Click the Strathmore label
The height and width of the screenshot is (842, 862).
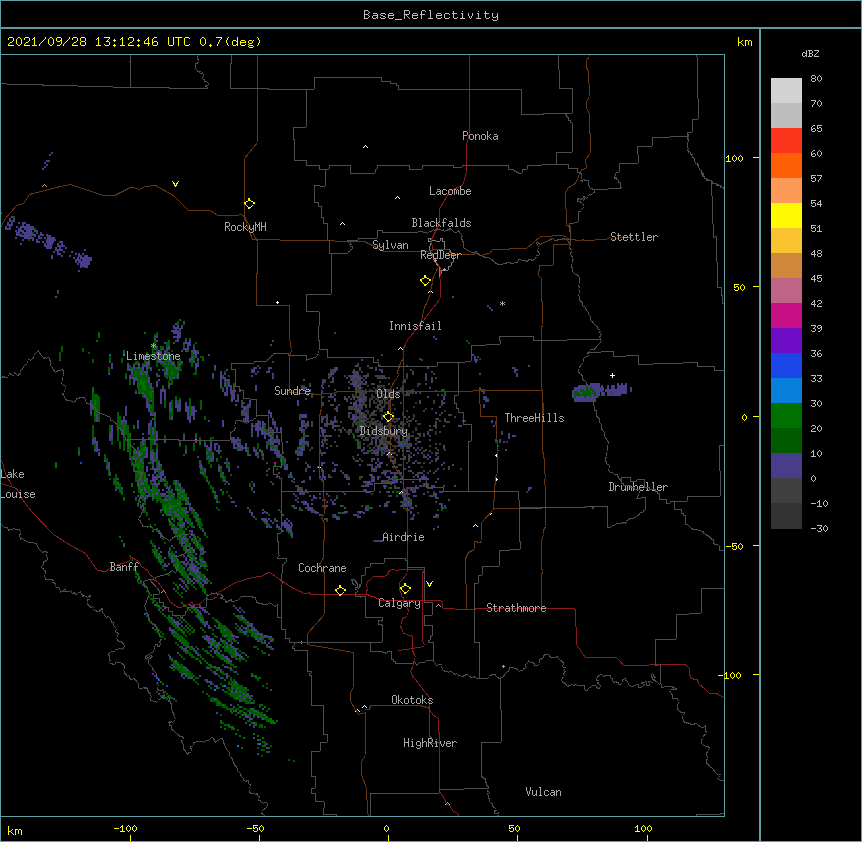[x=516, y=608]
